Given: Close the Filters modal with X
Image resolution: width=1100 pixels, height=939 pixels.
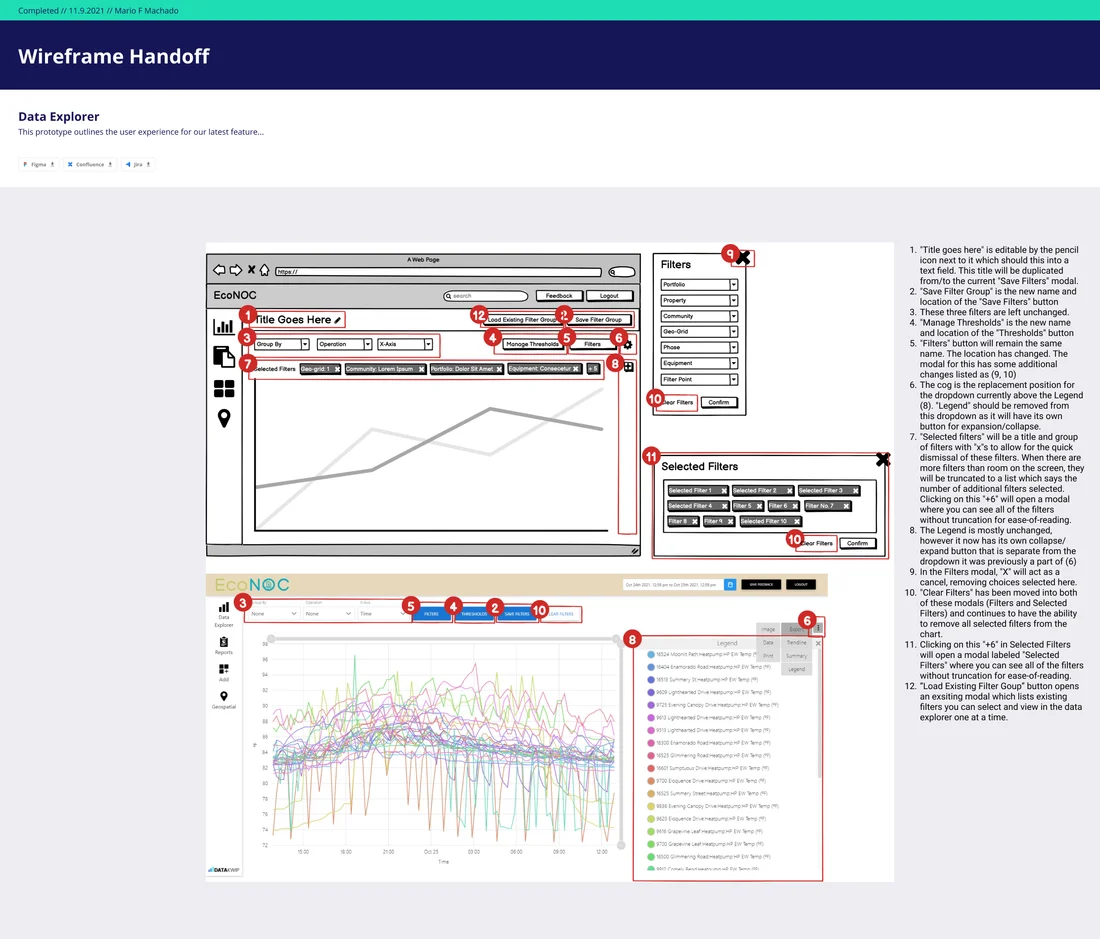Looking at the screenshot, I should click(x=743, y=258).
